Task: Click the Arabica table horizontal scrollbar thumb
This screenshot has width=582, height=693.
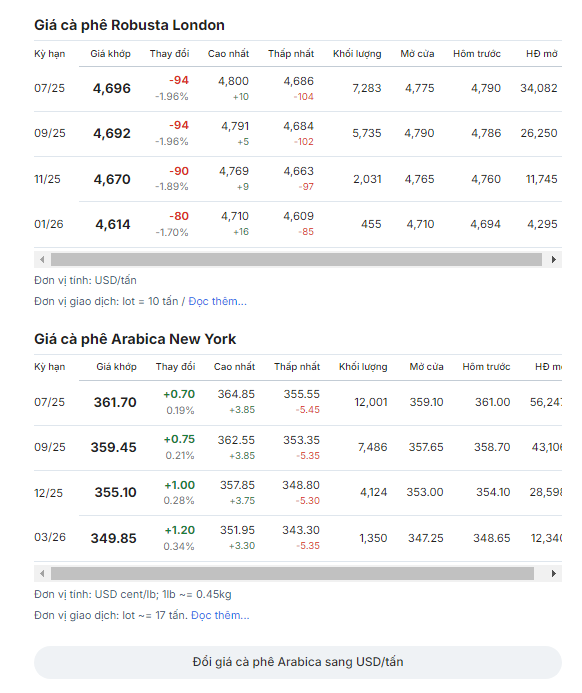Action: pyautogui.click(x=292, y=574)
